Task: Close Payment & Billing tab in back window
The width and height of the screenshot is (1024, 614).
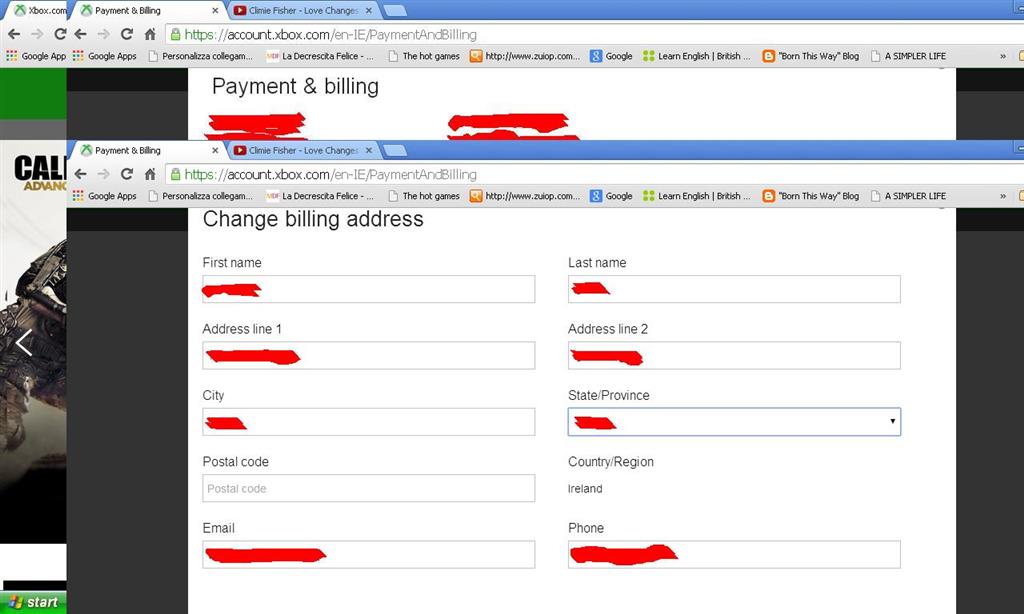Action: 215,10
